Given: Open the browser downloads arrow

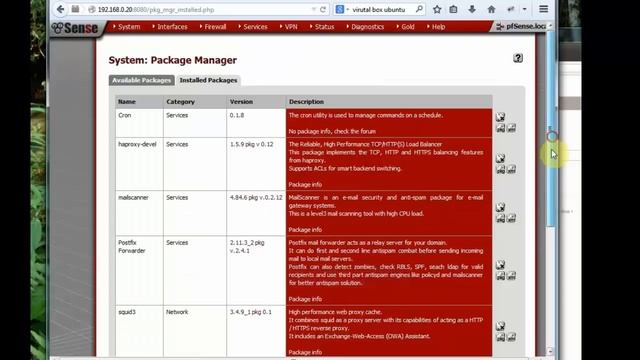Looking at the screenshot, I should click(x=472, y=9).
